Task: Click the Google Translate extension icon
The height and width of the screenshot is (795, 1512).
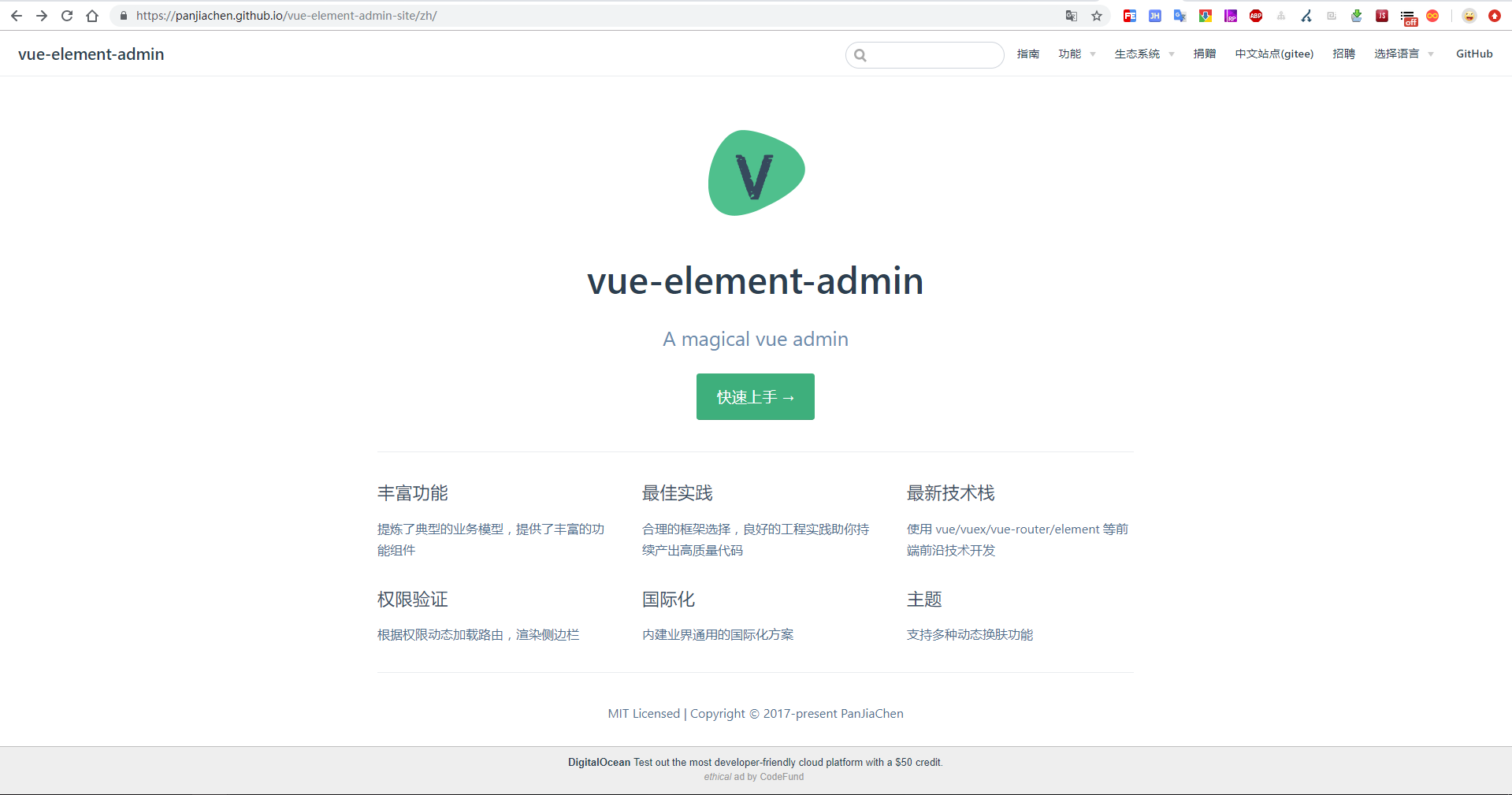Action: tap(1180, 16)
